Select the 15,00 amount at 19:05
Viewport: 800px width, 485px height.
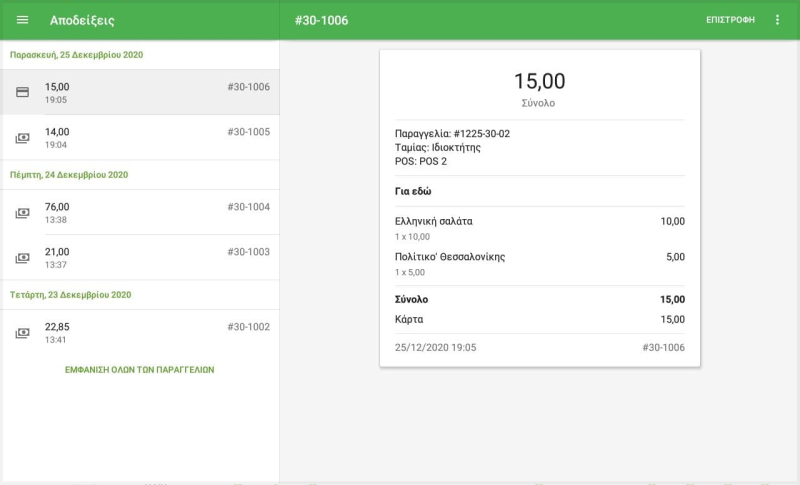(x=57, y=87)
